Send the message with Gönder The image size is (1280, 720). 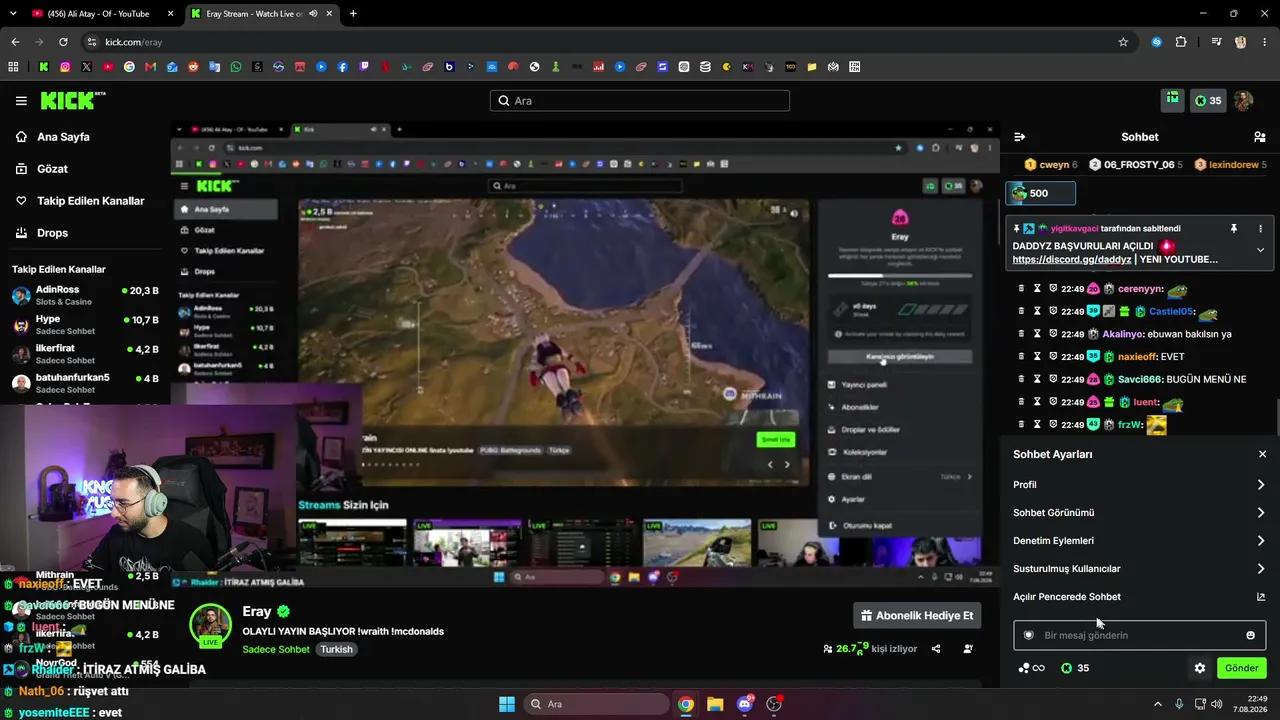pyautogui.click(x=1241, y=668)
